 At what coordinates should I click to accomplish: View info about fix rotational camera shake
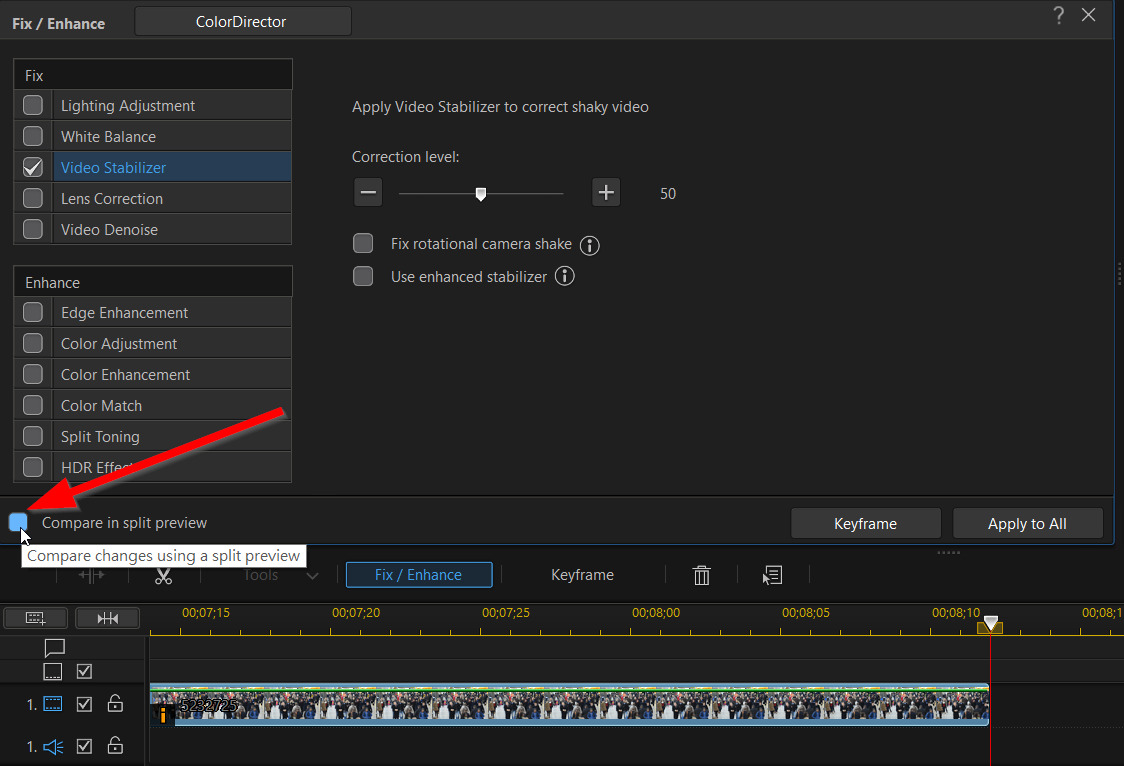pyautogui.click(x=589, y=244)
